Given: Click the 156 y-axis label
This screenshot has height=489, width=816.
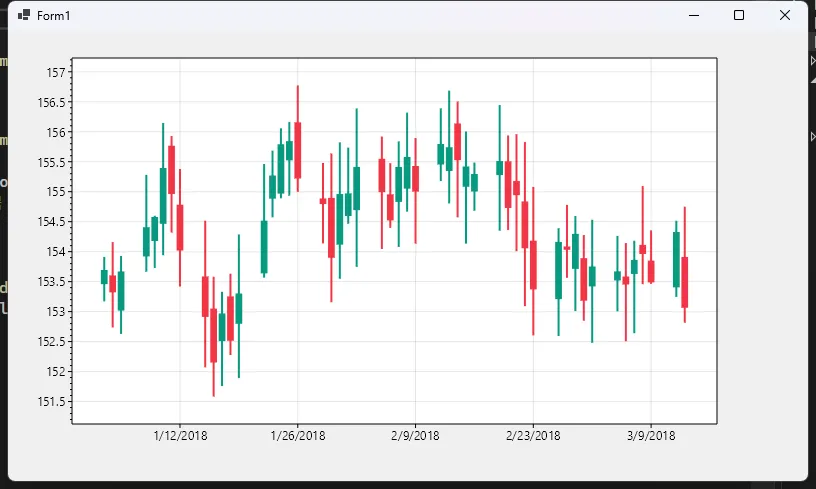Looking at the screenshot, I should [56, 133].
